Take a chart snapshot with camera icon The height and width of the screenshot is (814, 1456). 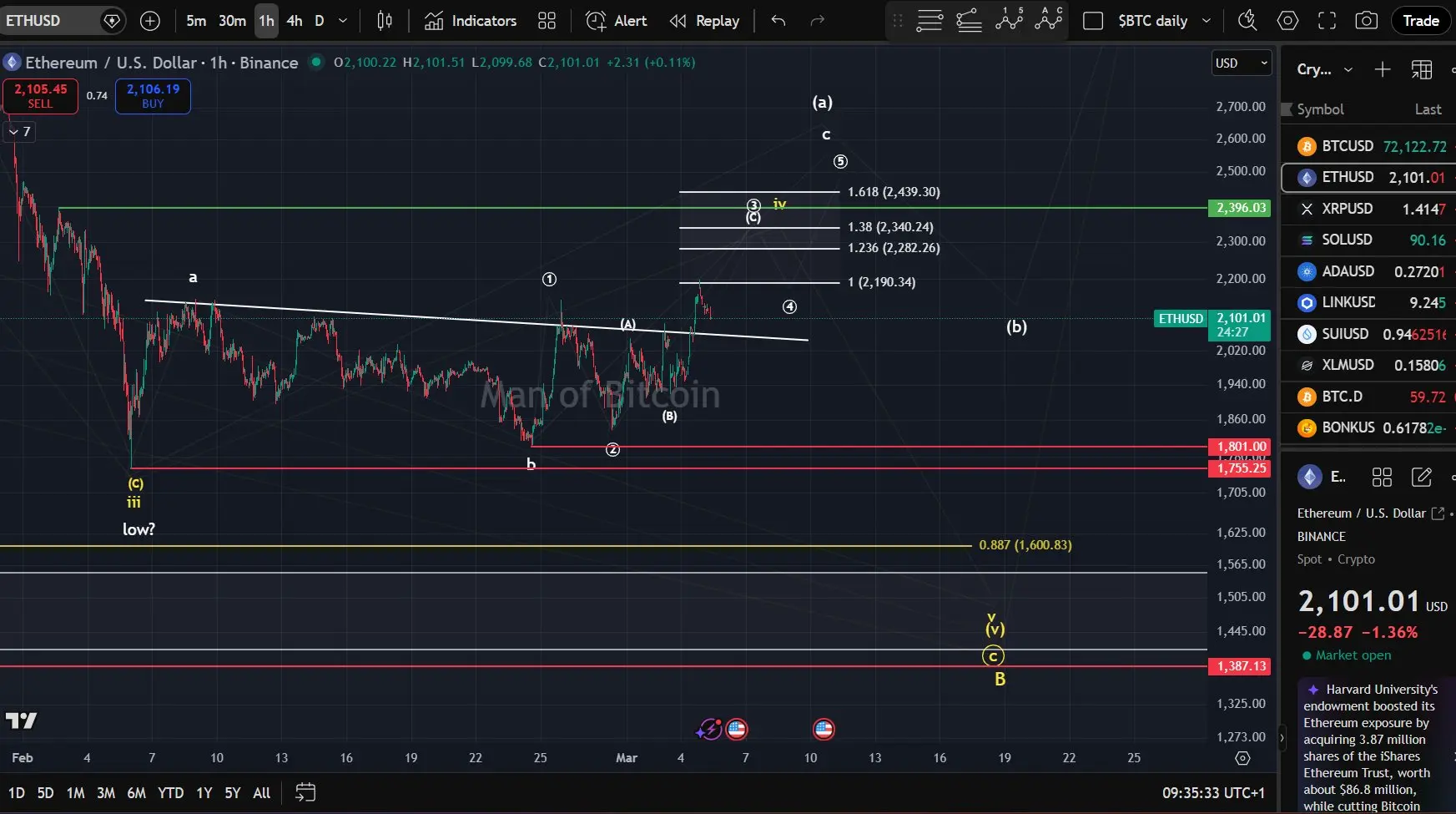pos(1367,21)
